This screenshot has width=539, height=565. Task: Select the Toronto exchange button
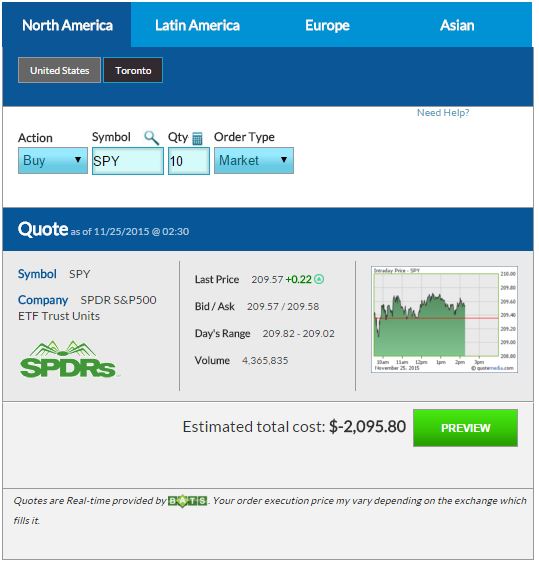pos(133,70)
